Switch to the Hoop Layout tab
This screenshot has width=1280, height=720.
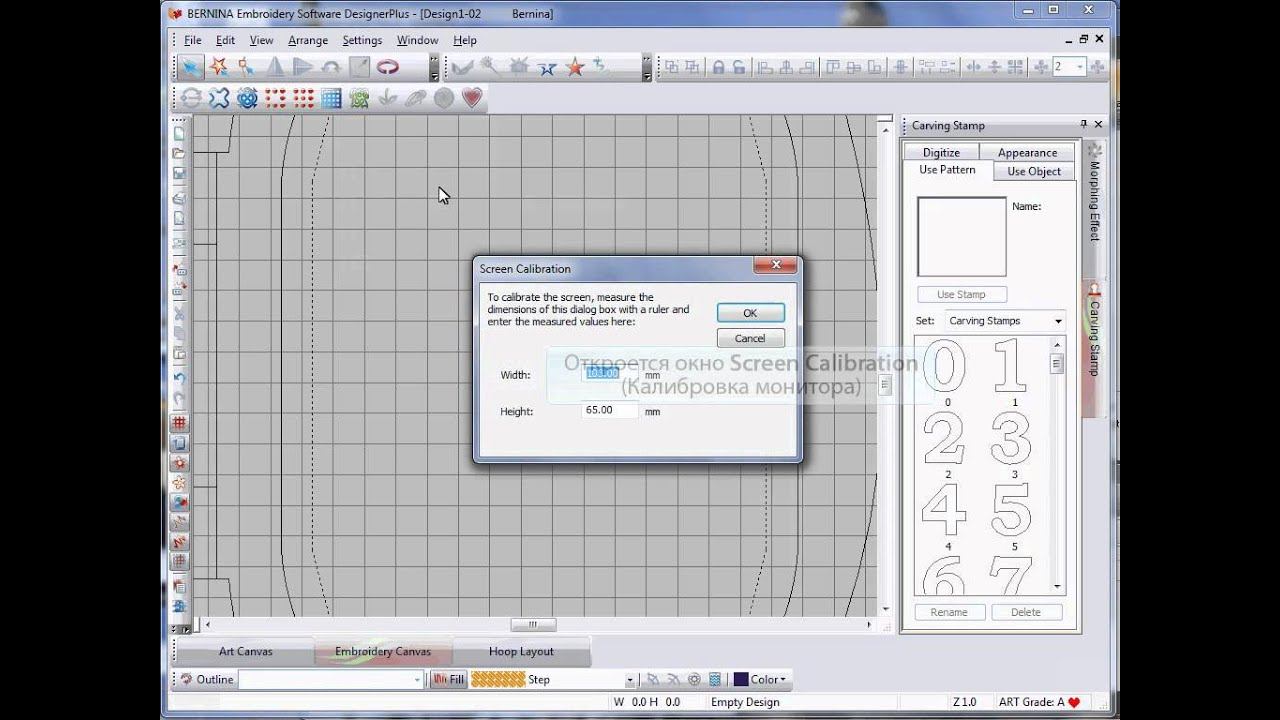pos(521,651)
